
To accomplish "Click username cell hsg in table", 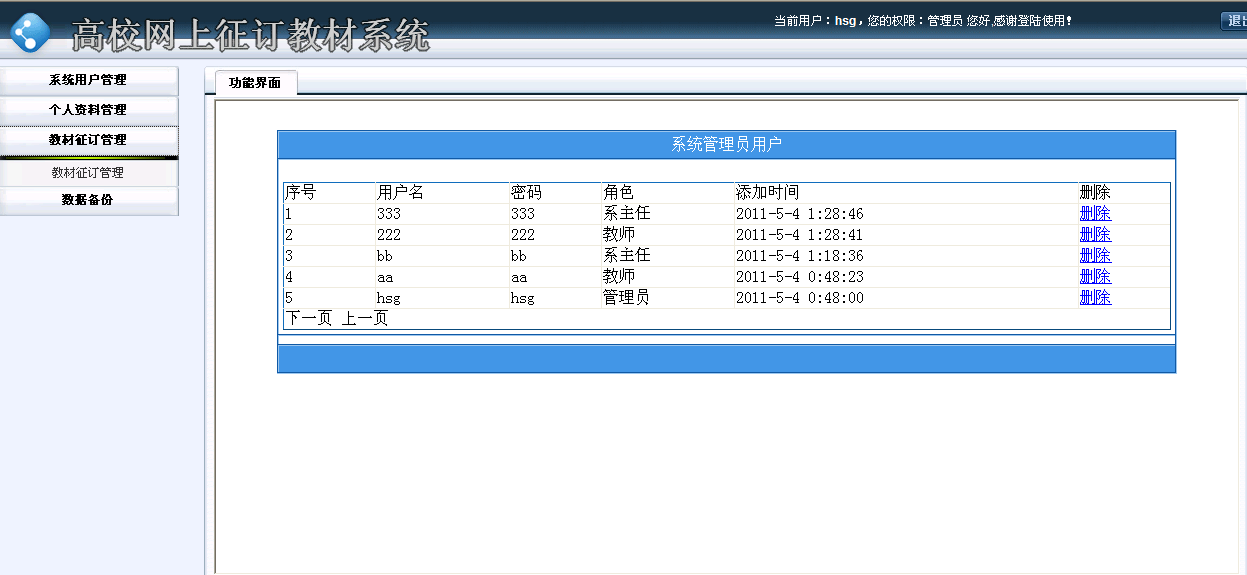I will click(x=389, y=298).
